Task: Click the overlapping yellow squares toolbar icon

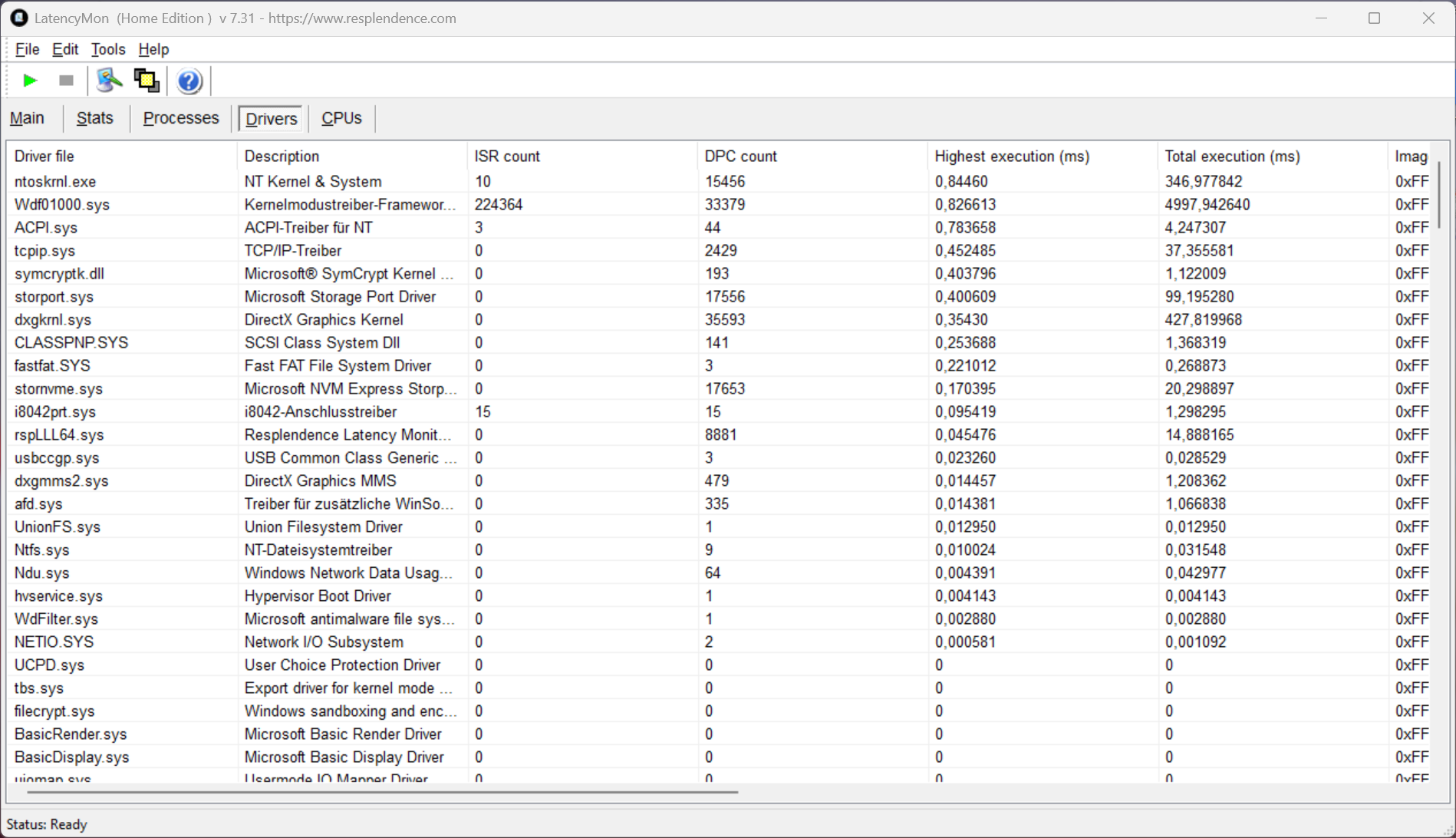Action: (x=147, y=81)
